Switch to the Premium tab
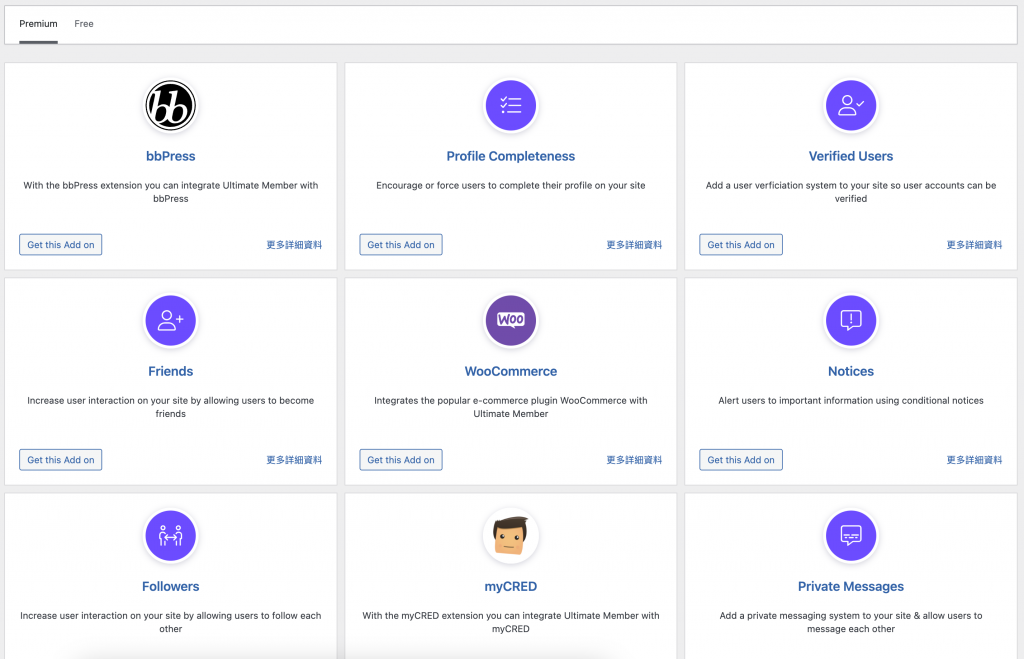Viewport: 1024px width, 659px height. (x=39, y=24)
